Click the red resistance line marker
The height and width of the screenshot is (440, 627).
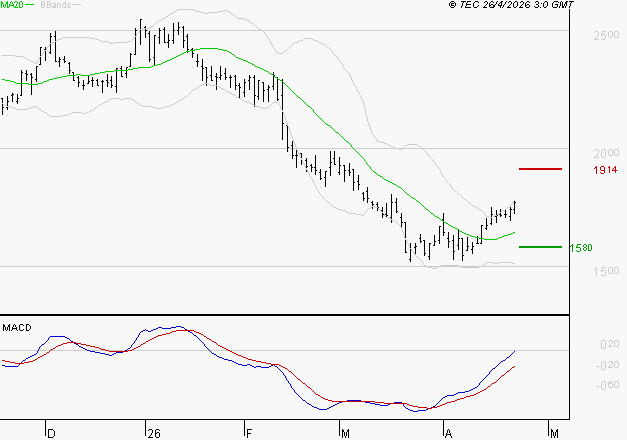(x=540, y=169)
